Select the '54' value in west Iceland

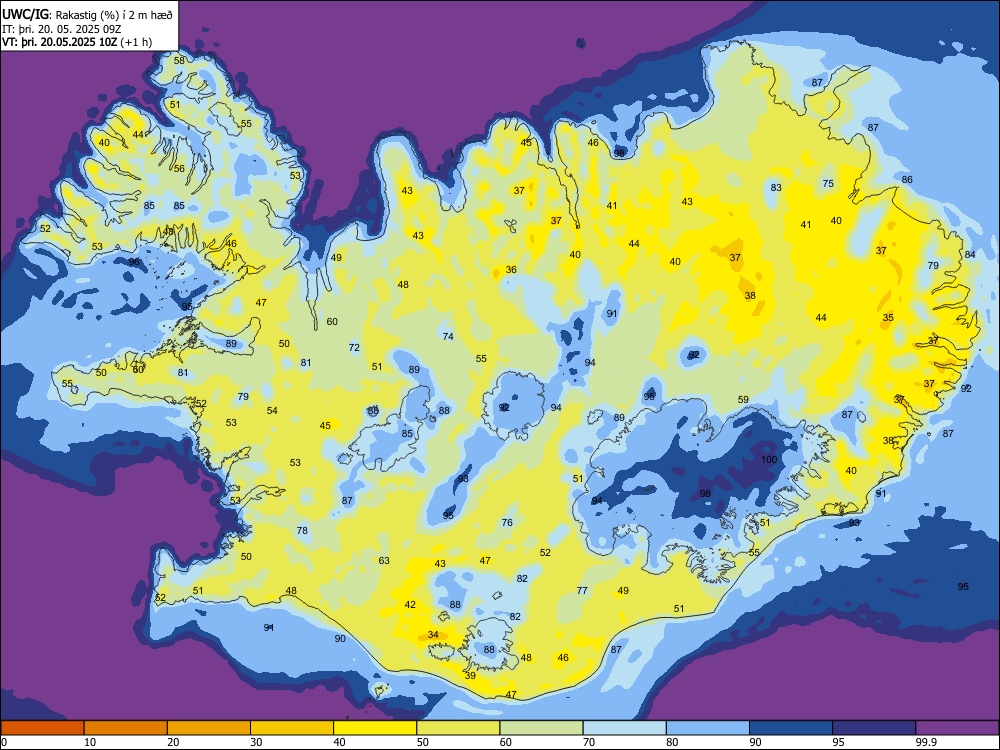[272, 411]
